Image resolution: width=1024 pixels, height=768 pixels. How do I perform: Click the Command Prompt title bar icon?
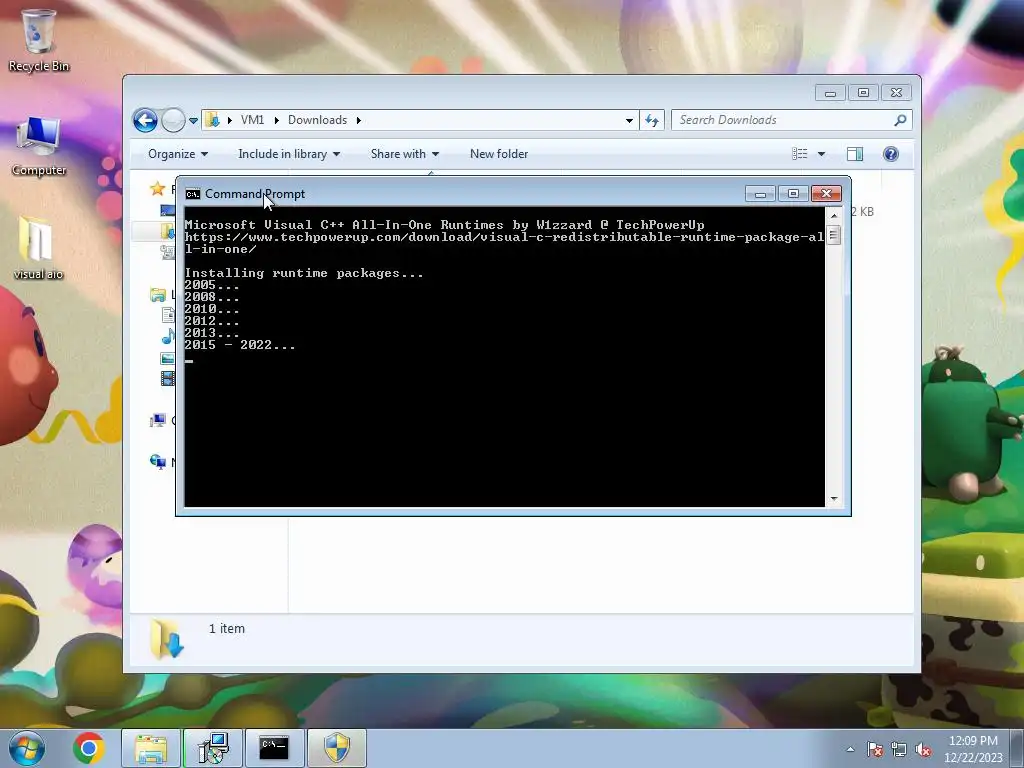193,194
